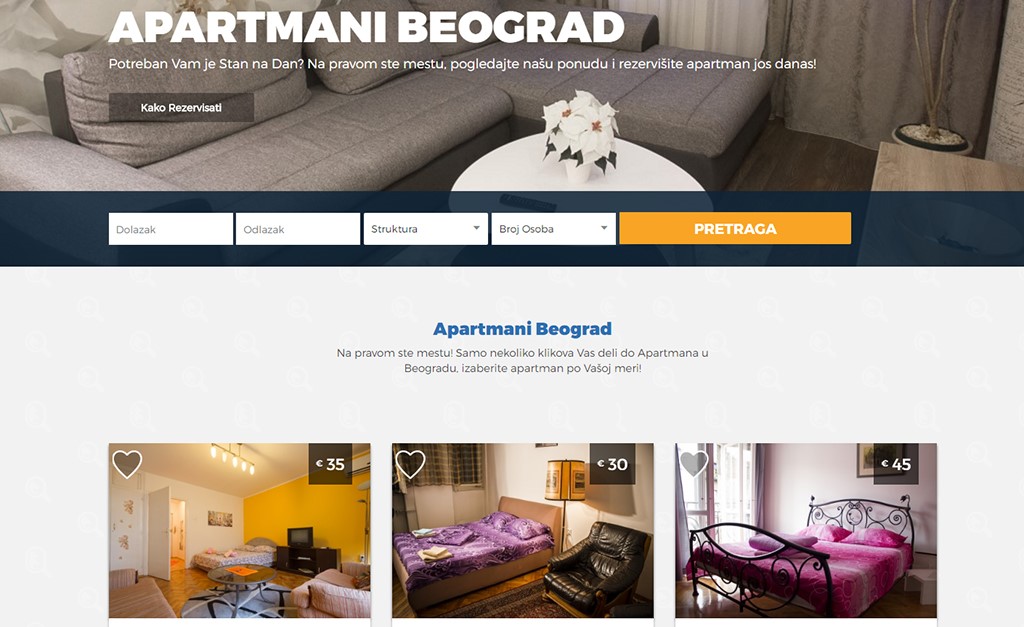This screenshot has width=1024, height=627.
Task: Favorite the €30 apartment with heart icon
Action: tap(410, 464)
